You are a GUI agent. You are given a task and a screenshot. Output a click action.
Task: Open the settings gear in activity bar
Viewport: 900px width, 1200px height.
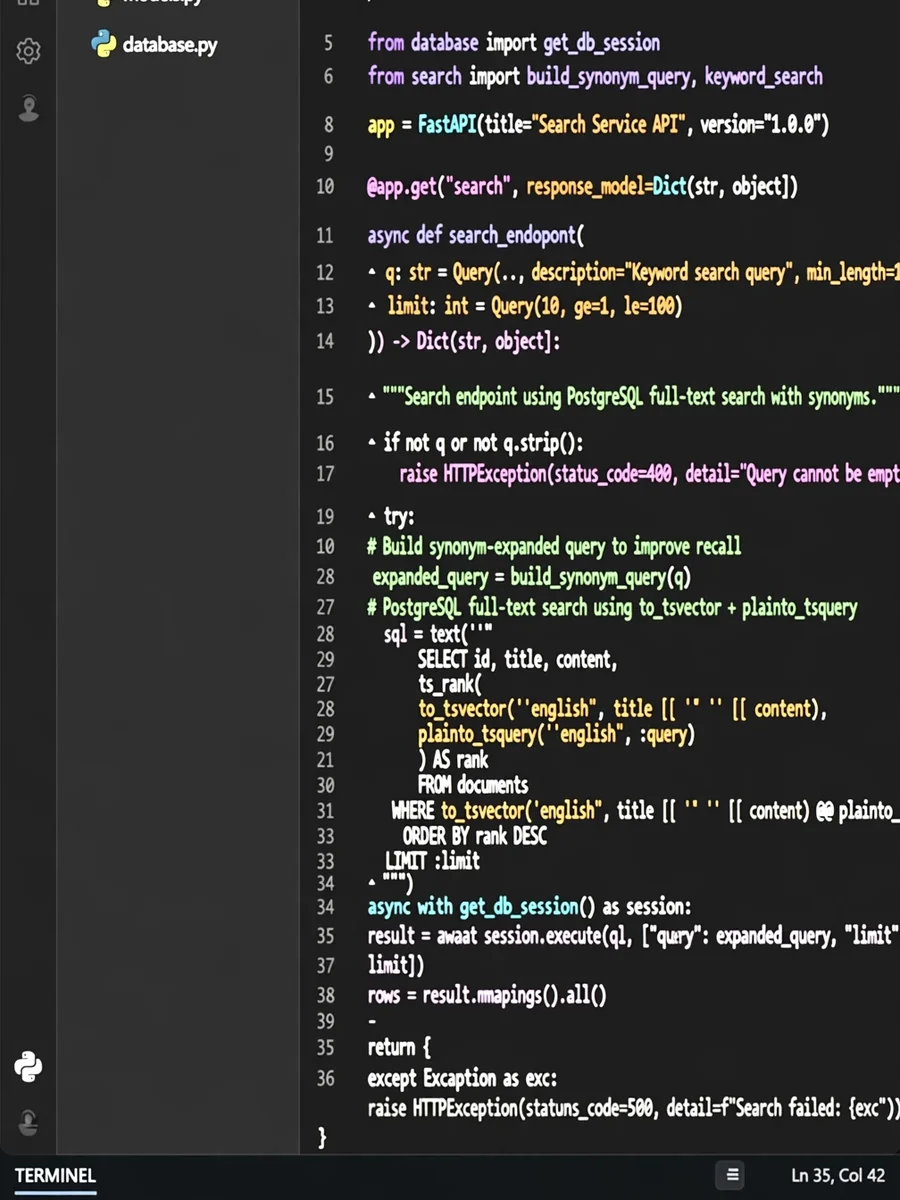point(28,51)
